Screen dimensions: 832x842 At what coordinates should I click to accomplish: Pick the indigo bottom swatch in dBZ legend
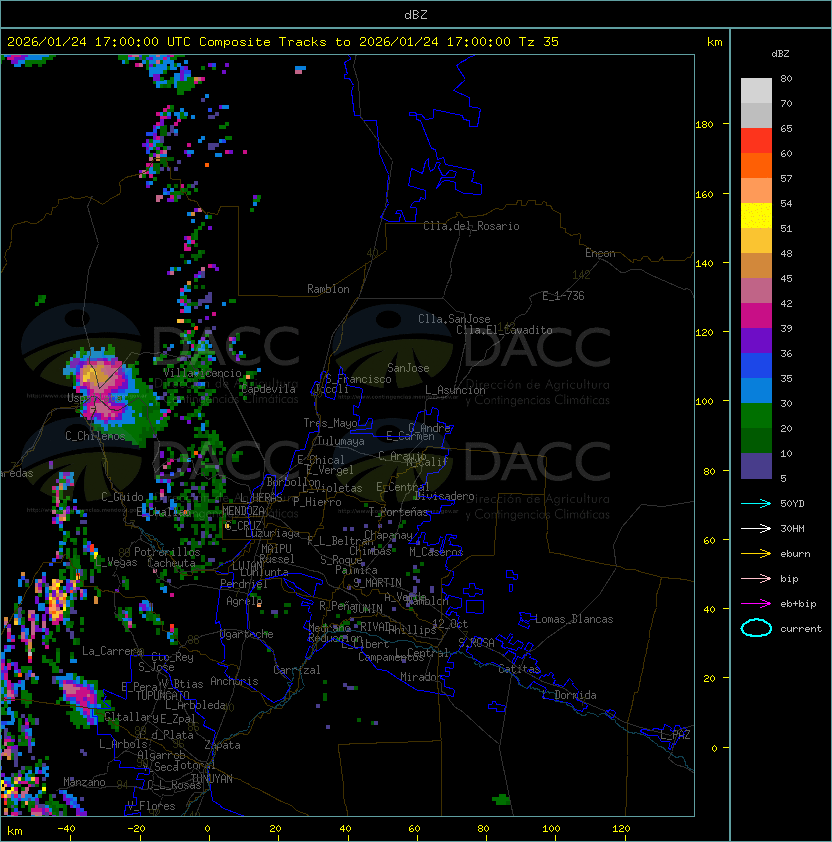(x=756, y=466)
